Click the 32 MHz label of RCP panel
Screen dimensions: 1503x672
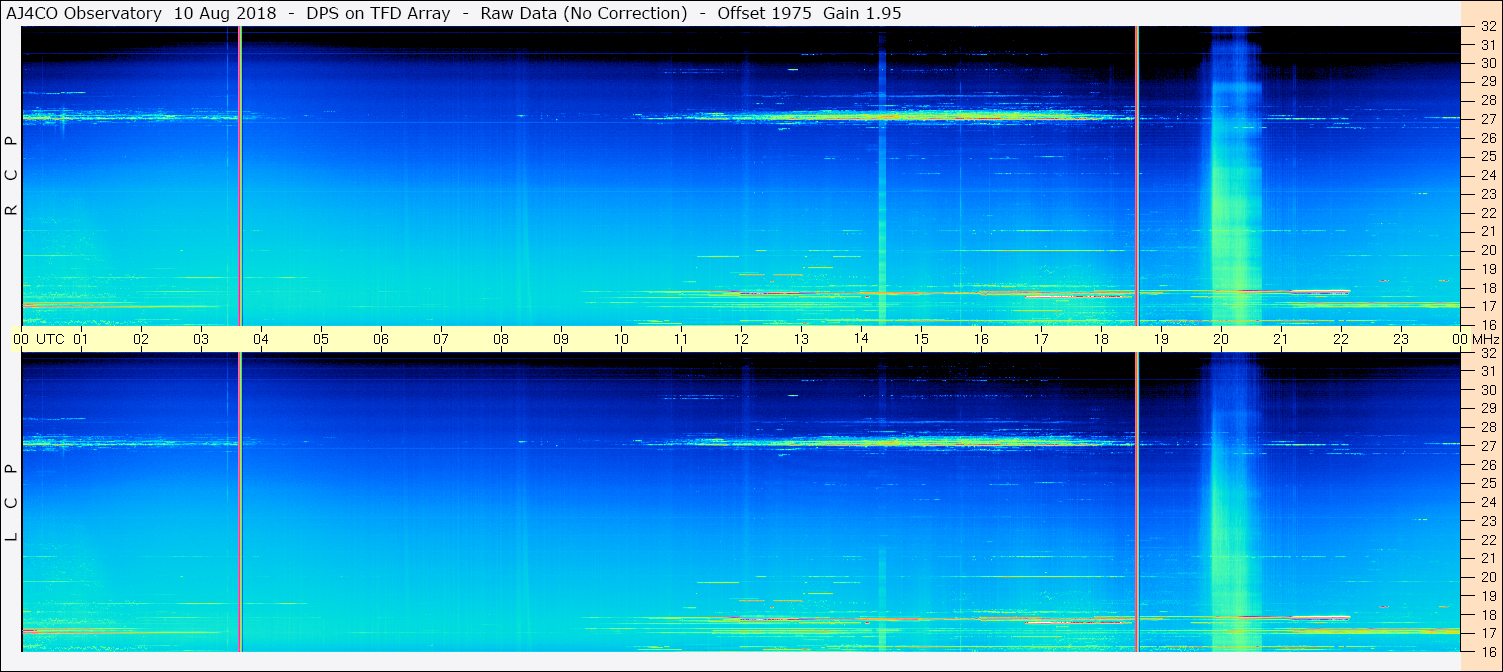(x=1488, y=28)
